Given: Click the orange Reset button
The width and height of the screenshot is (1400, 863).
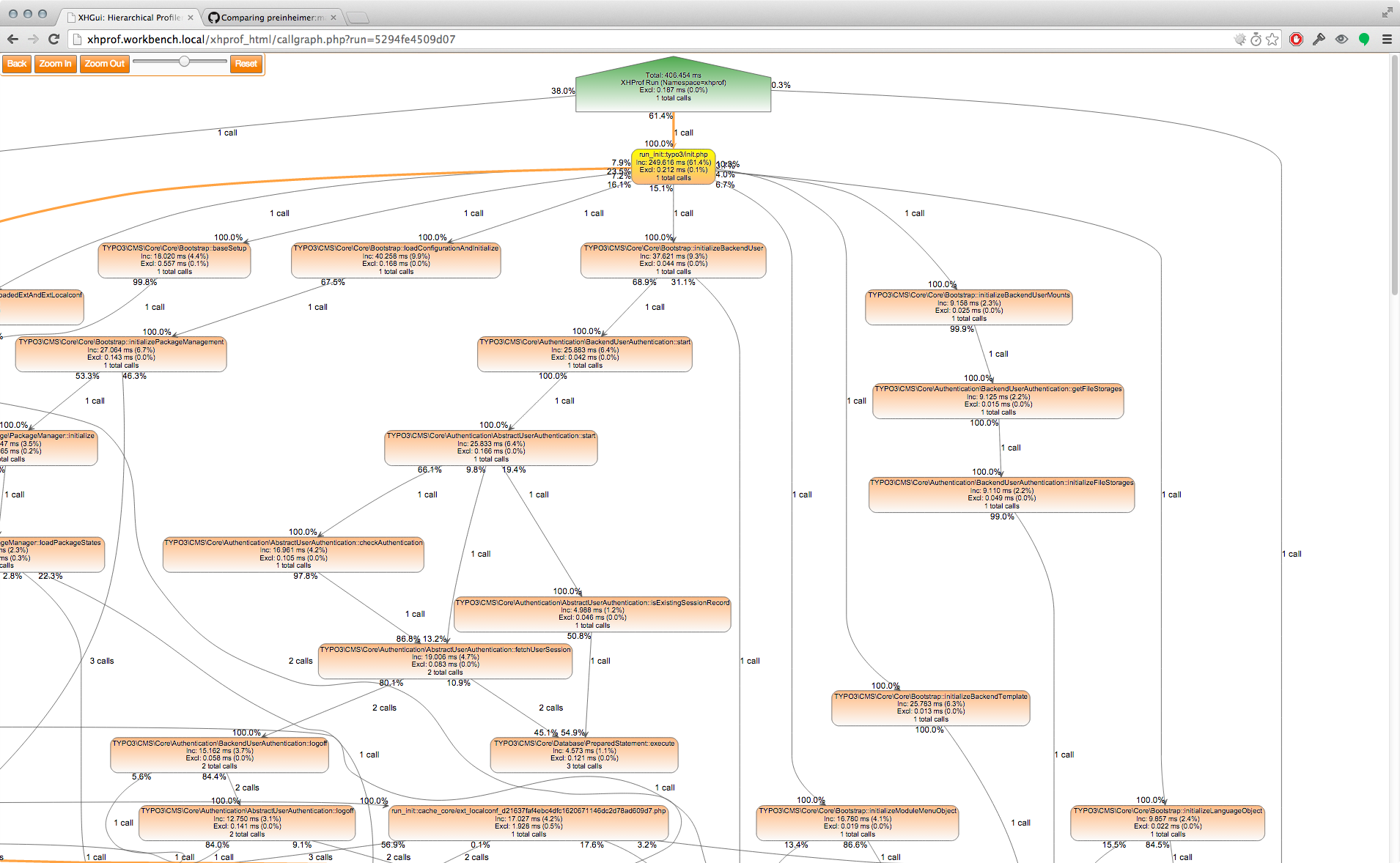Looking at the screenshot, I should (x=246, y=64).
